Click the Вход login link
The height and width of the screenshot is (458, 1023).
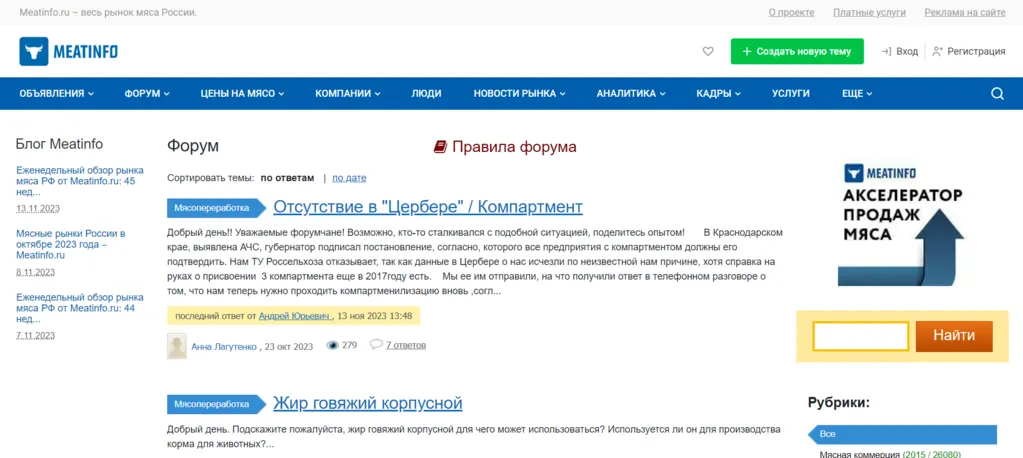click(x=899, y=51)
